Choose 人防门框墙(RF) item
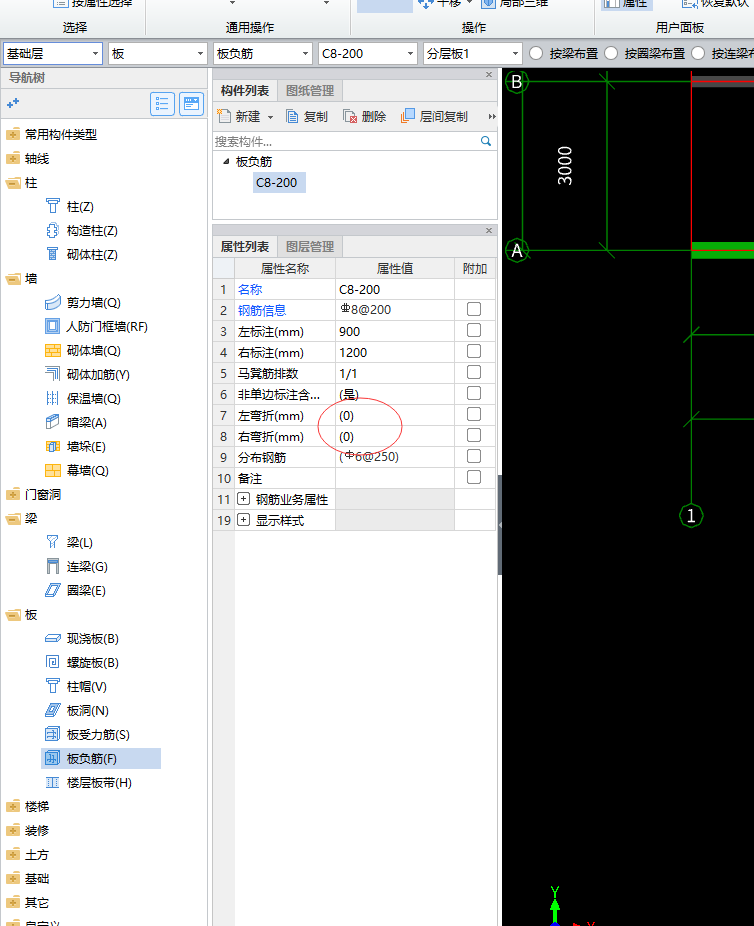The width and height of the screenshot is (754, 926). click(106, 327)
